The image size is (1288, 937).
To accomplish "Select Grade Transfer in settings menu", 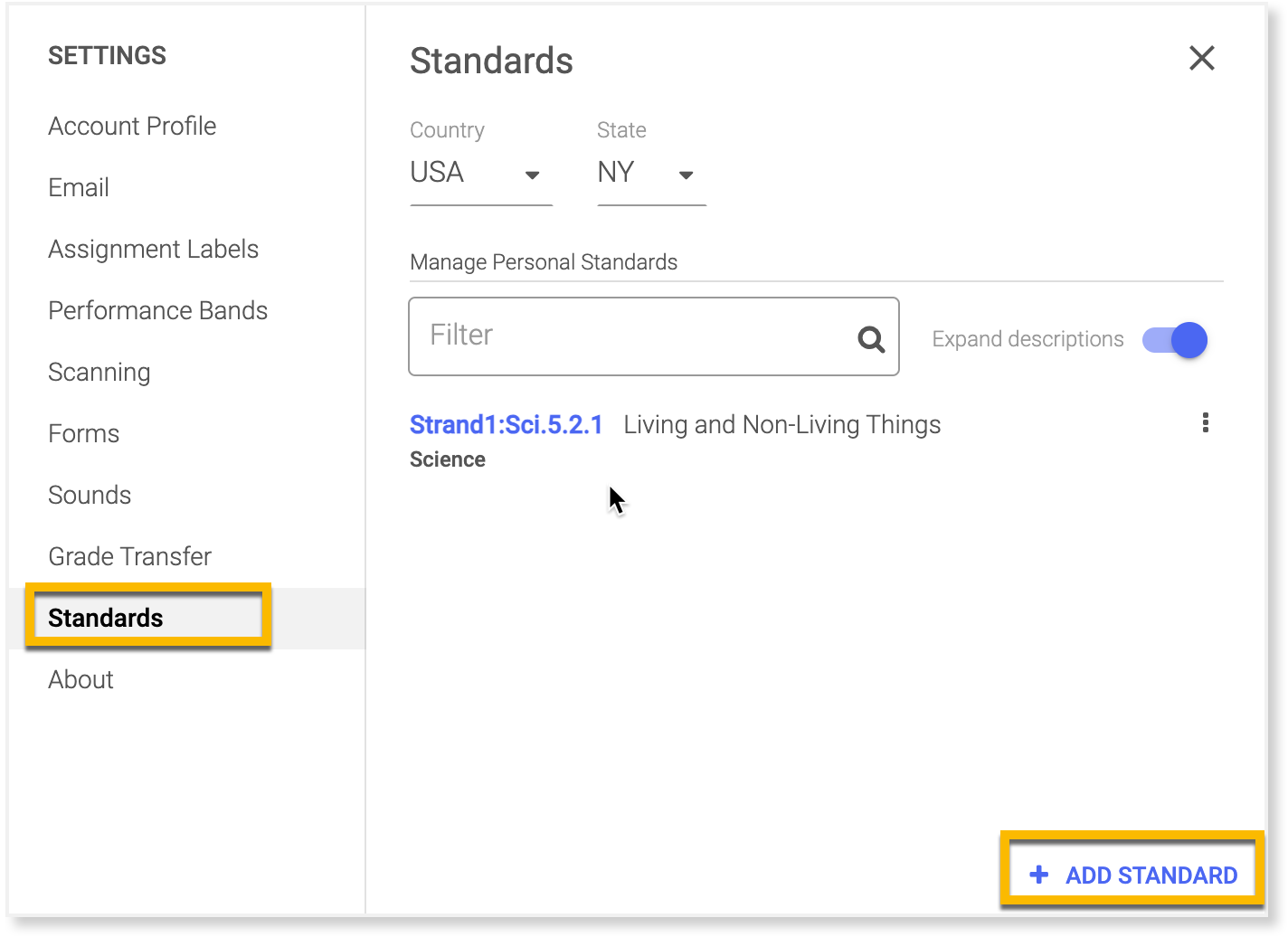I will [x=129, y=556].
